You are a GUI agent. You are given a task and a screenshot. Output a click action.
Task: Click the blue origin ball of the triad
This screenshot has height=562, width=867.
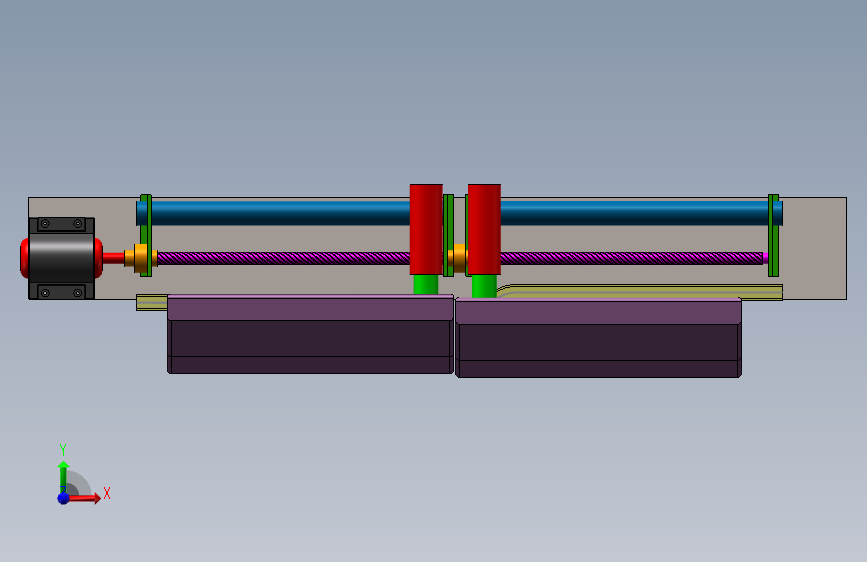point(64,498)
